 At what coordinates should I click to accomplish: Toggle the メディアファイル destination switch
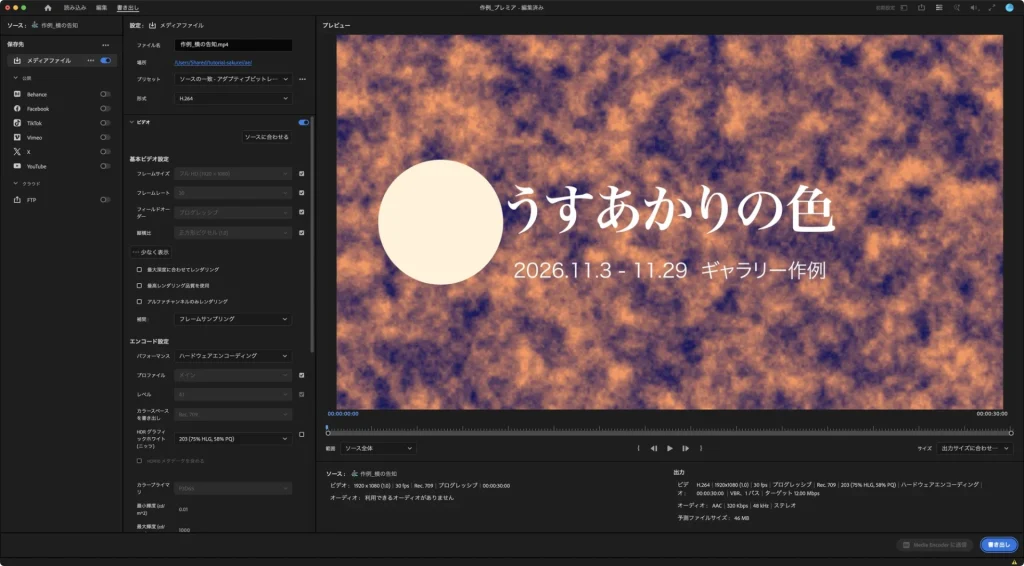pos(105,60)
